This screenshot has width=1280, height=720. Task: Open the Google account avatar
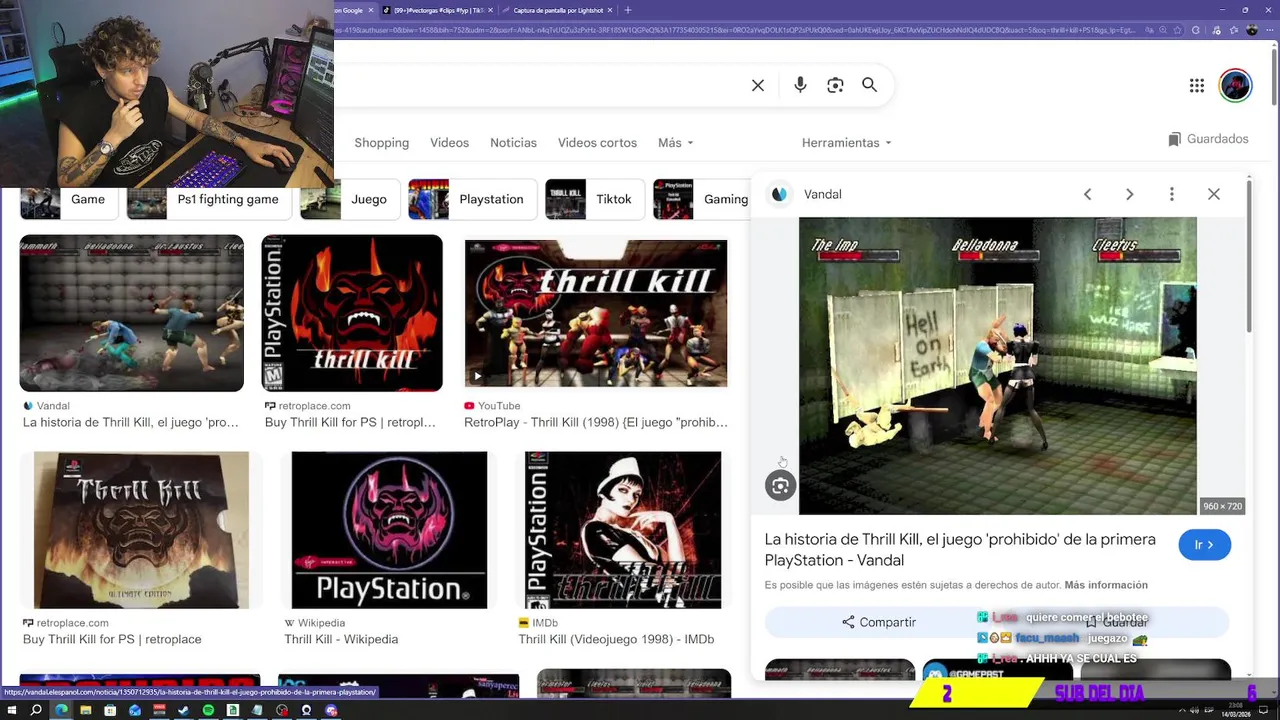click(x=1236, y=86)
